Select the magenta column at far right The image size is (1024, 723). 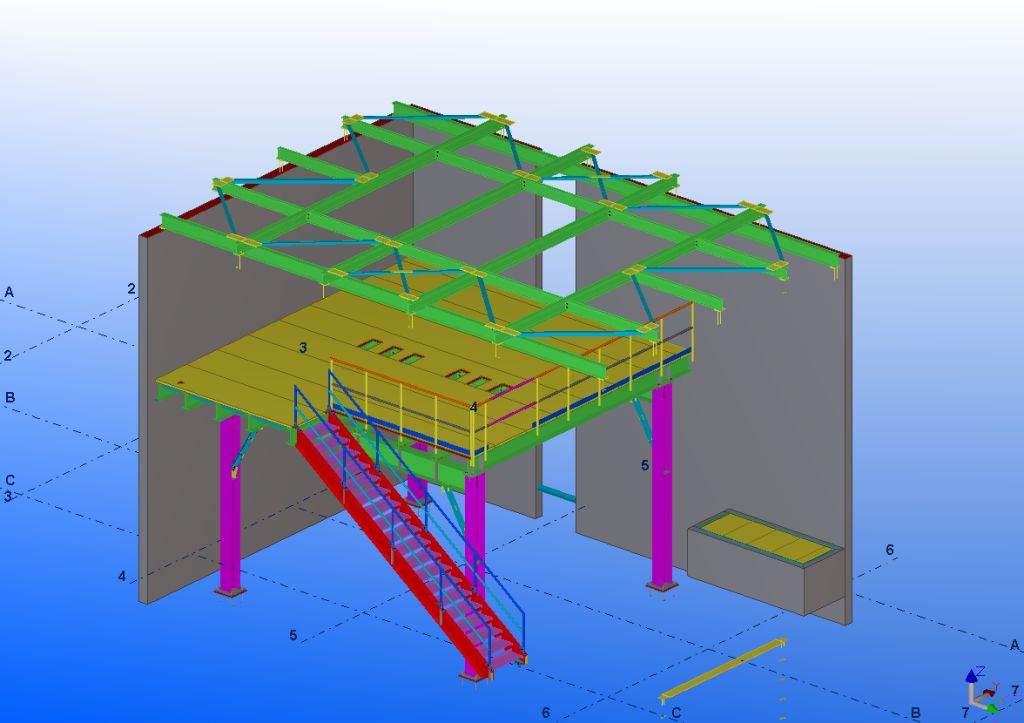(x=661, y=490)
